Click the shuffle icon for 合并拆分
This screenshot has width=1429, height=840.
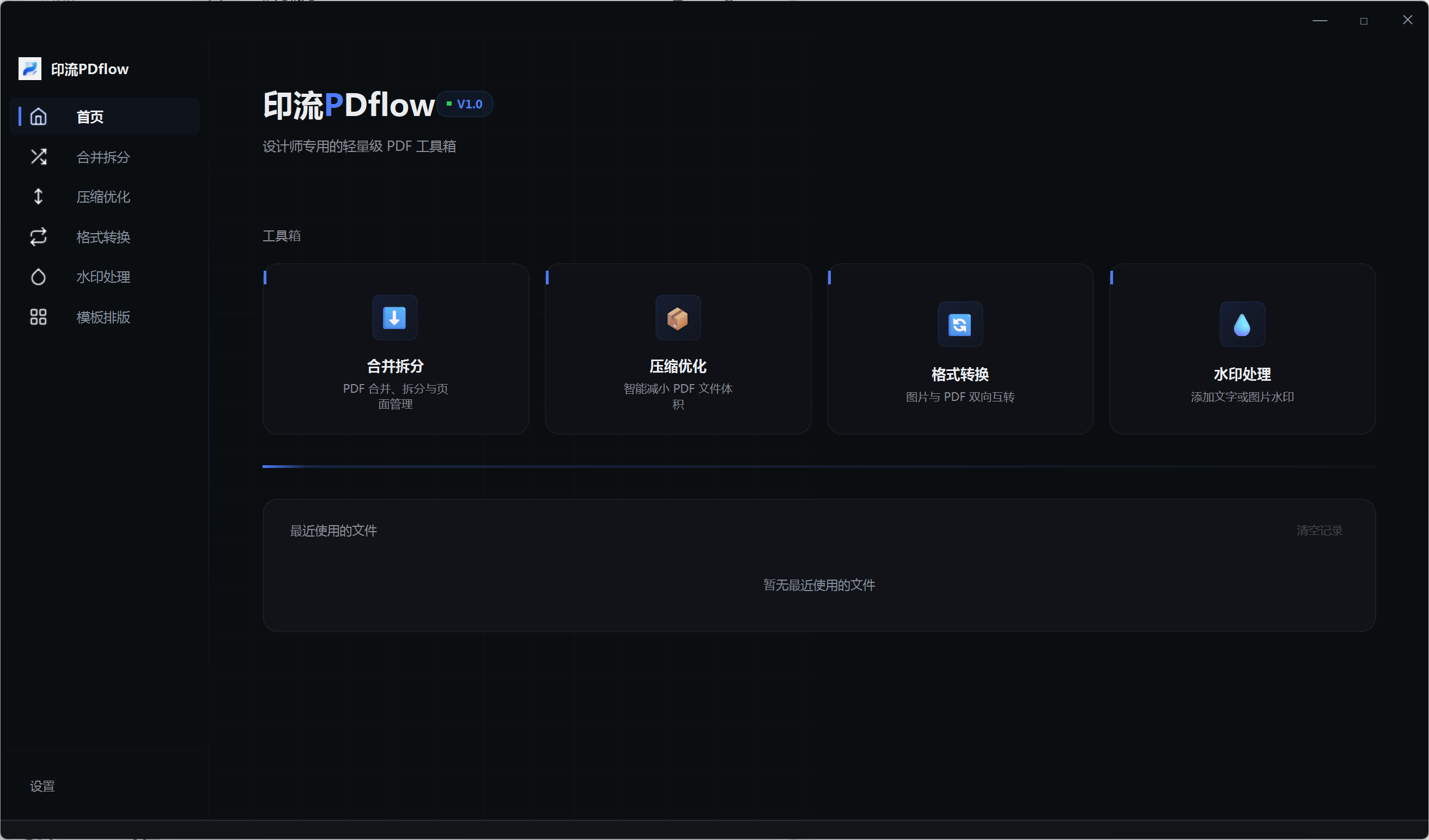pyautogui.click(x=38, y=156)
